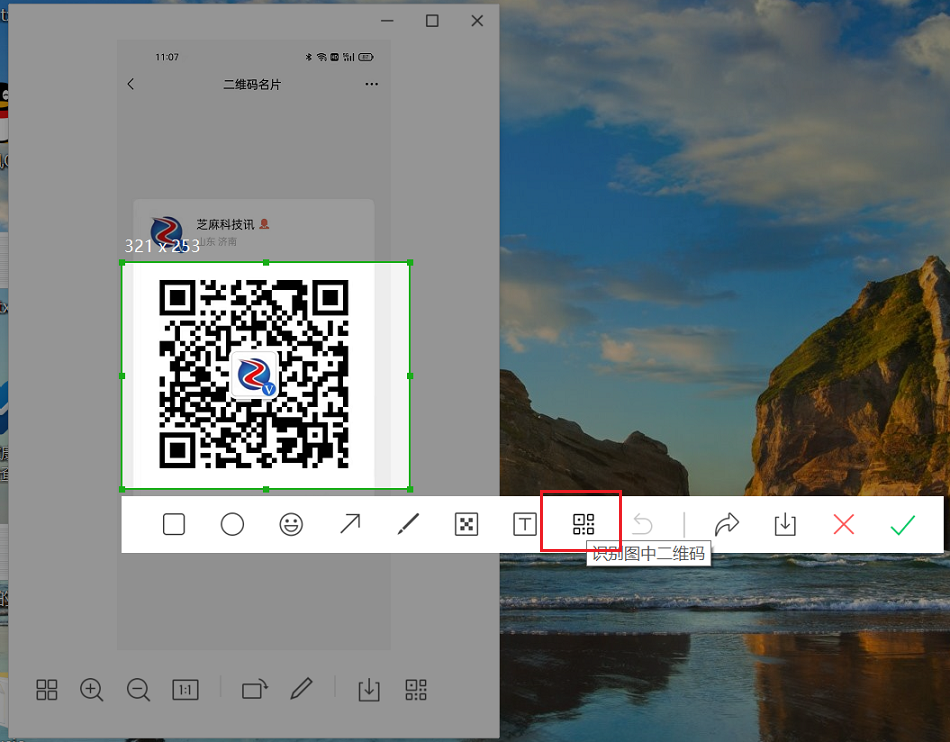Maximize the image viewer window
950x742 pixels.
pyautogui.click(x=432, y=21)
